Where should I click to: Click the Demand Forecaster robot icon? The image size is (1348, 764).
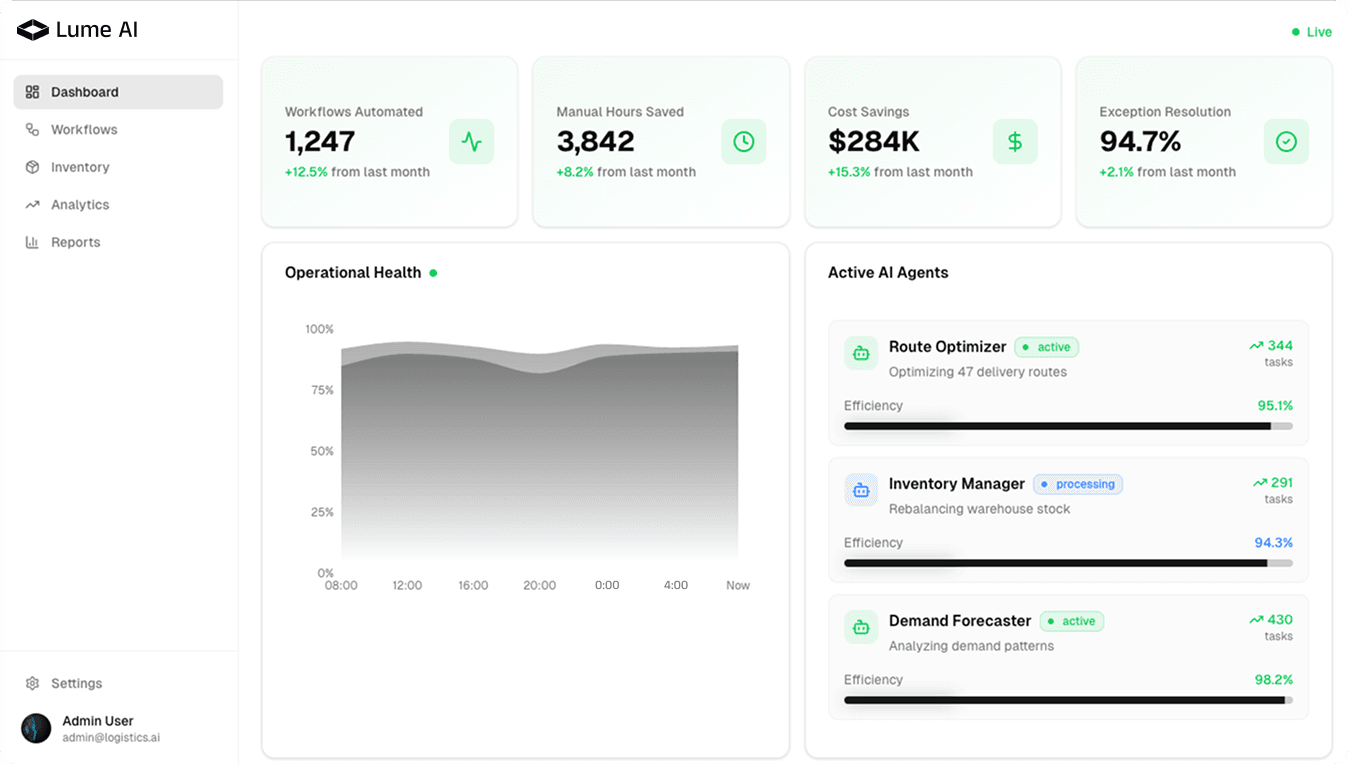[x=860, y=627]
